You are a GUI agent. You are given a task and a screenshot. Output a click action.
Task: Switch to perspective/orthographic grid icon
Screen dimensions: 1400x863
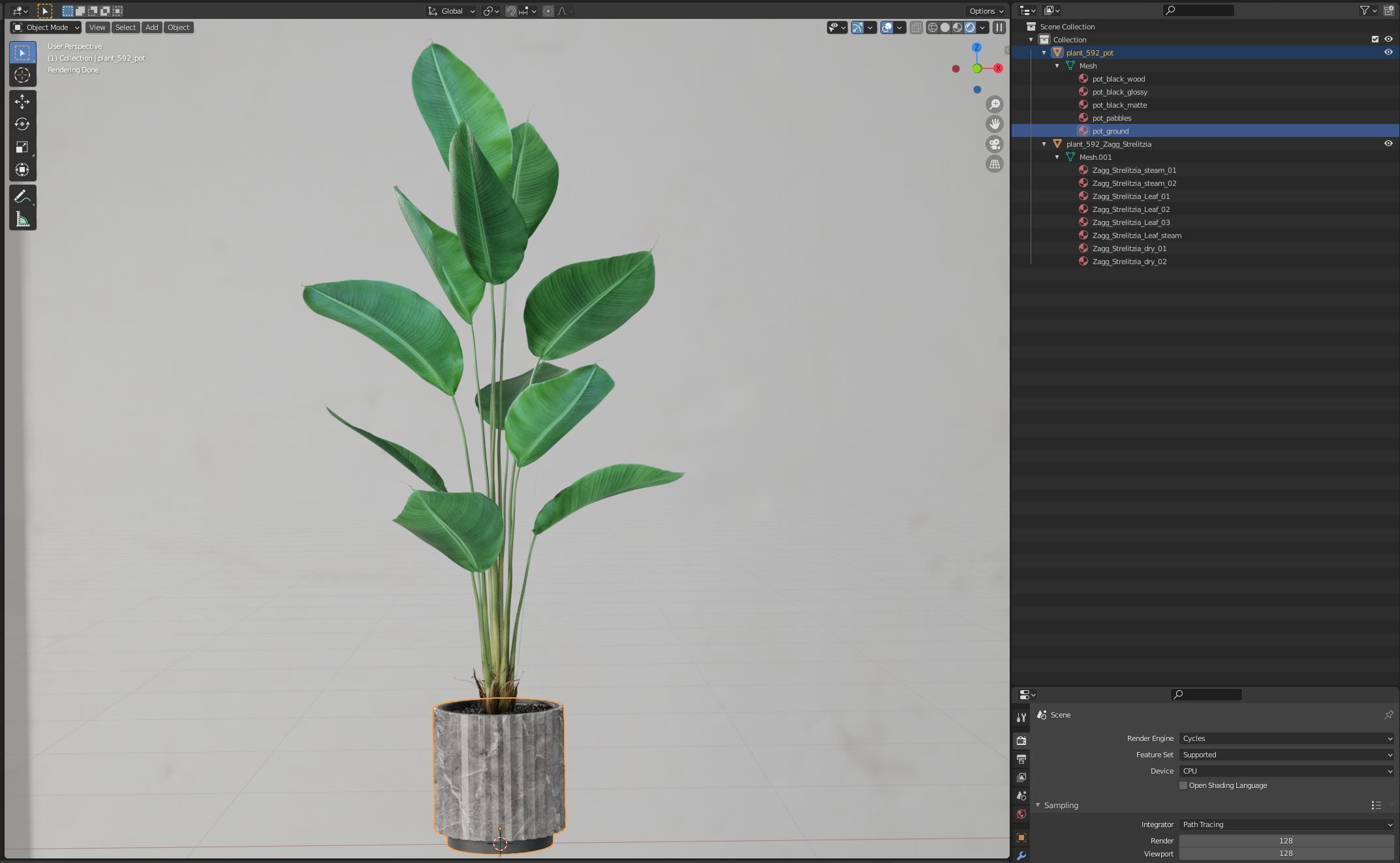click(995, 164)
